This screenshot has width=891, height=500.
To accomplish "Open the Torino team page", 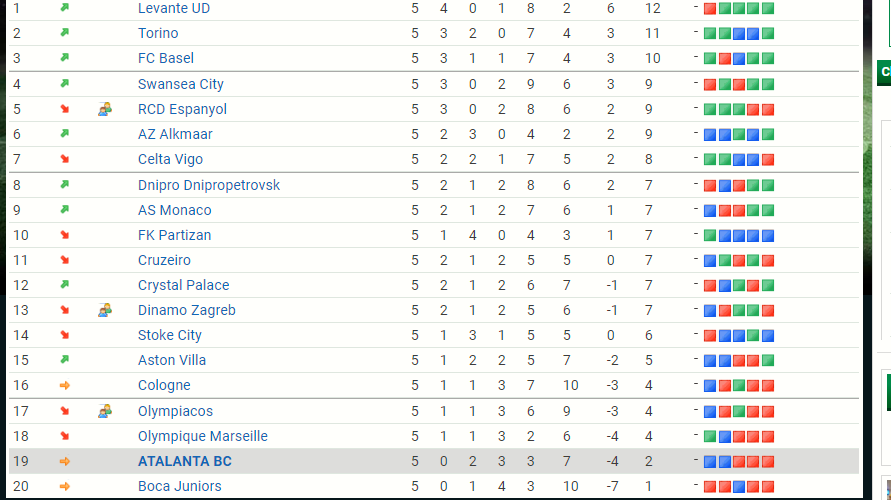I will pos(158,33).
